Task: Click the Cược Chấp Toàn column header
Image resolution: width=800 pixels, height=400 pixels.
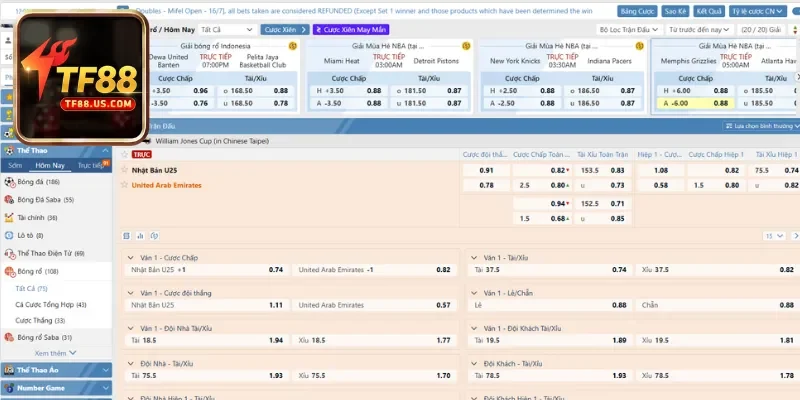Action: click(x=541, y=154)
